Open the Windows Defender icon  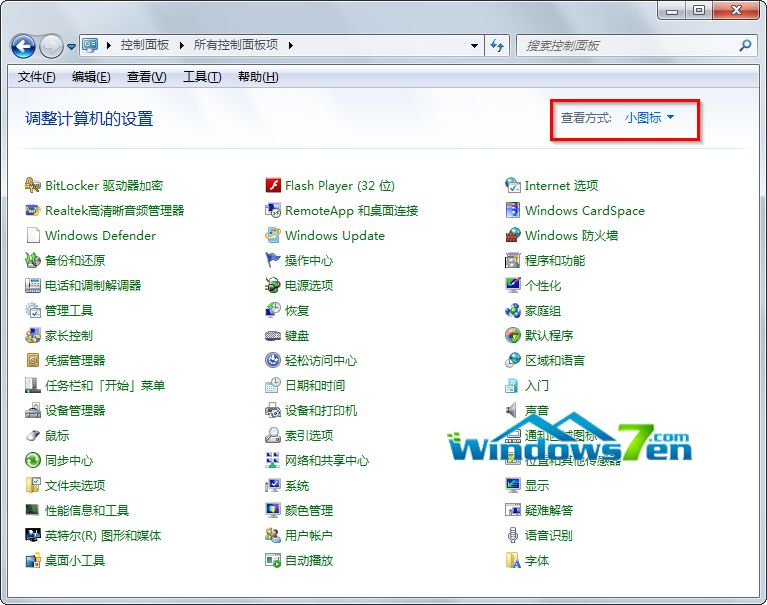click(33, 235)
